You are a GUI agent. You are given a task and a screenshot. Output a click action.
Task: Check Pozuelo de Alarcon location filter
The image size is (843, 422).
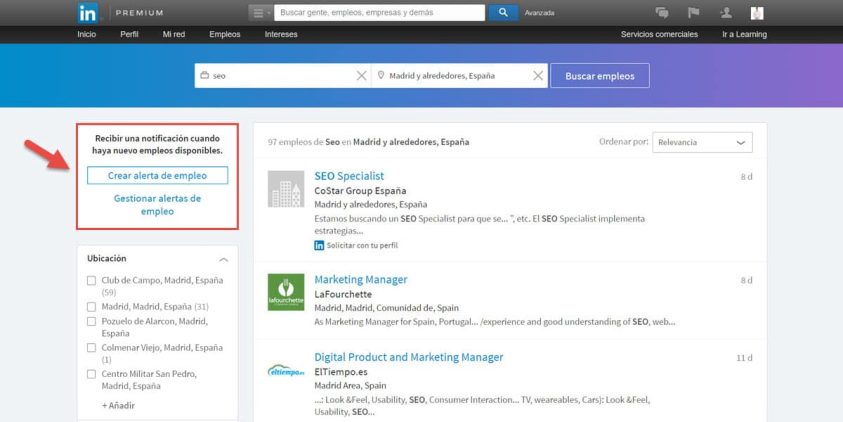[91, 321]
